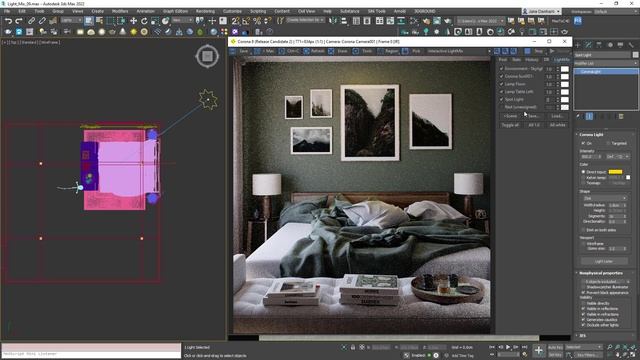640x360 pixels.
Task: Switch to the Post tab in frame buffer
Action: (x=503, y=60)
